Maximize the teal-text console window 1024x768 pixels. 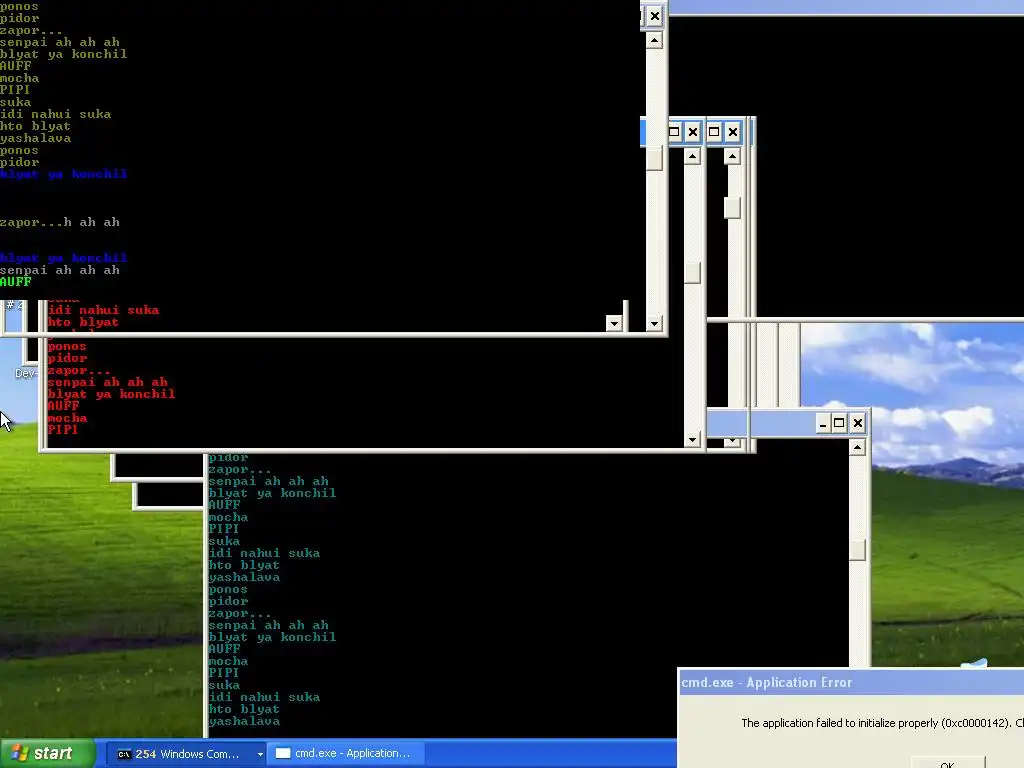[x=839, y=423]
